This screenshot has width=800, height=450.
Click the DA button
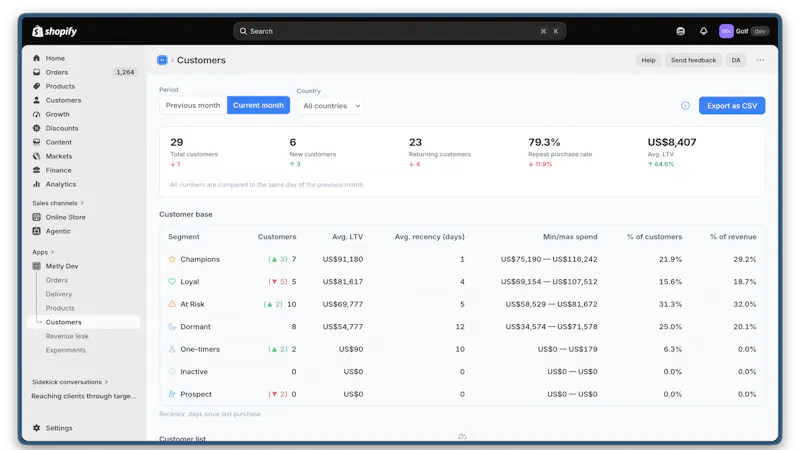point(736,60)
